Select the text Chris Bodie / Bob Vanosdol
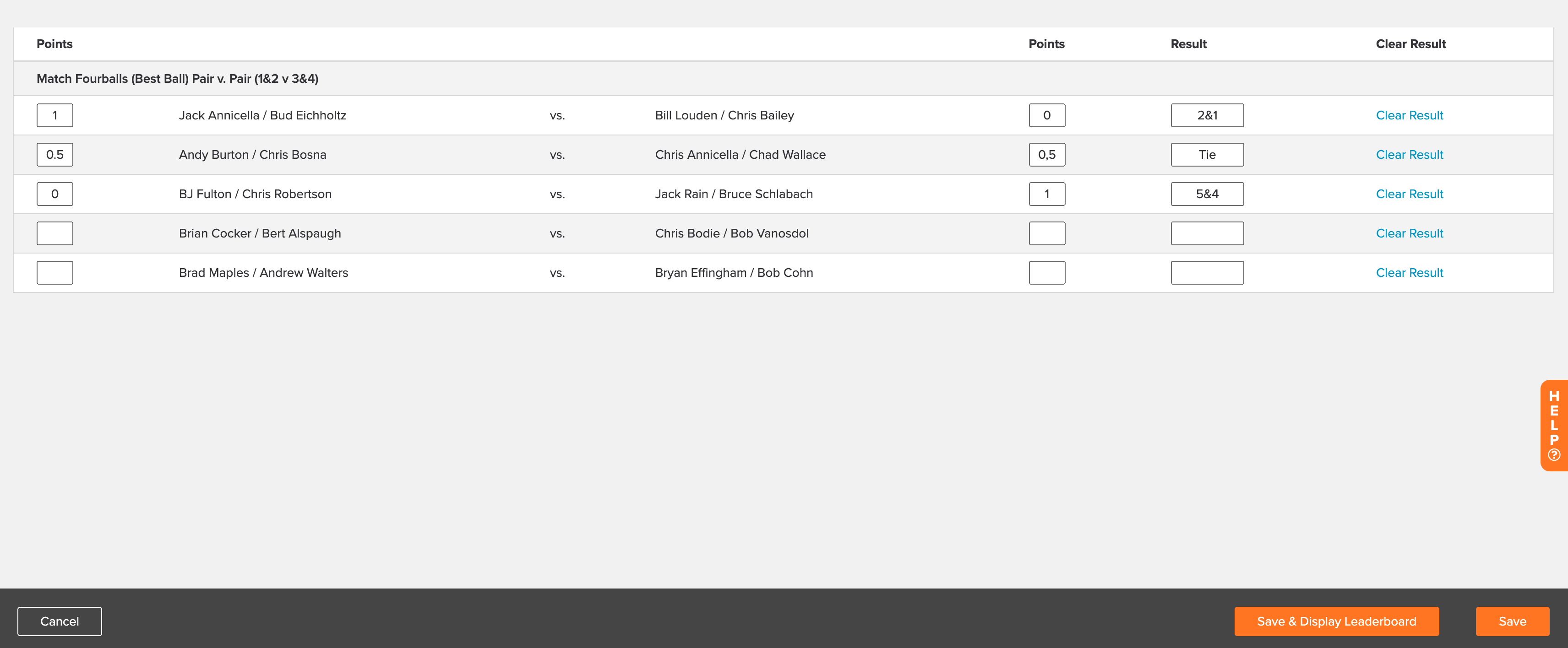This screenshot has height=648, width=1568. [732, 233]
